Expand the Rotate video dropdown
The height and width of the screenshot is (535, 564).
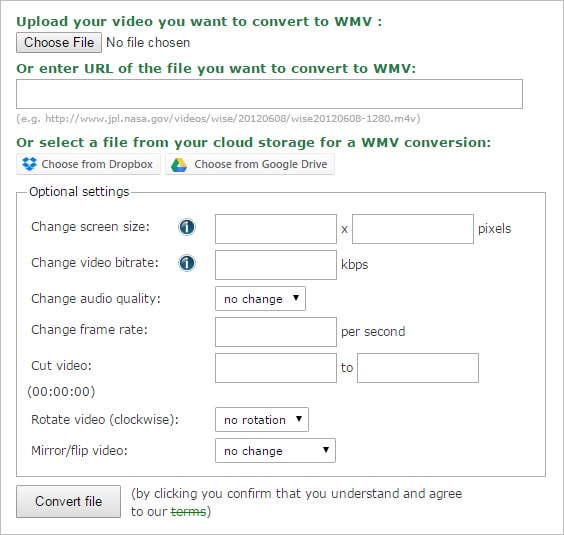coord(262,420)
